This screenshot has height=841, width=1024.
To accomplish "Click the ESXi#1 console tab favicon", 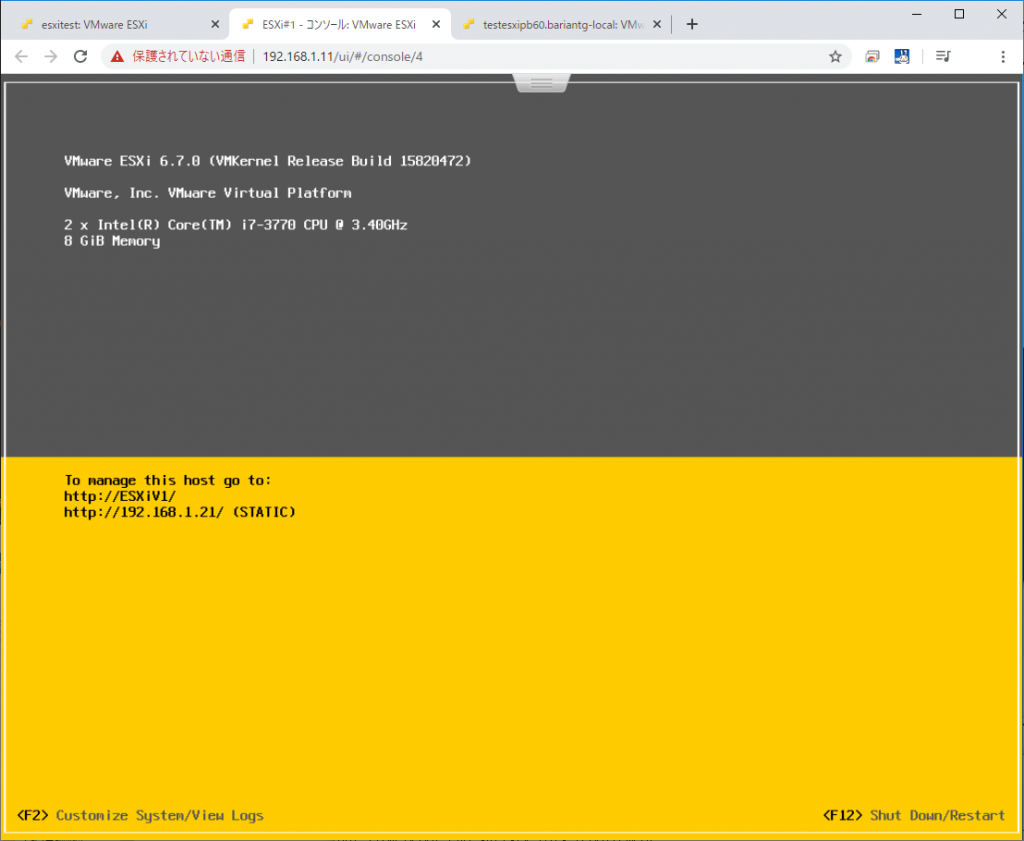I will click(x=248, y=24).
